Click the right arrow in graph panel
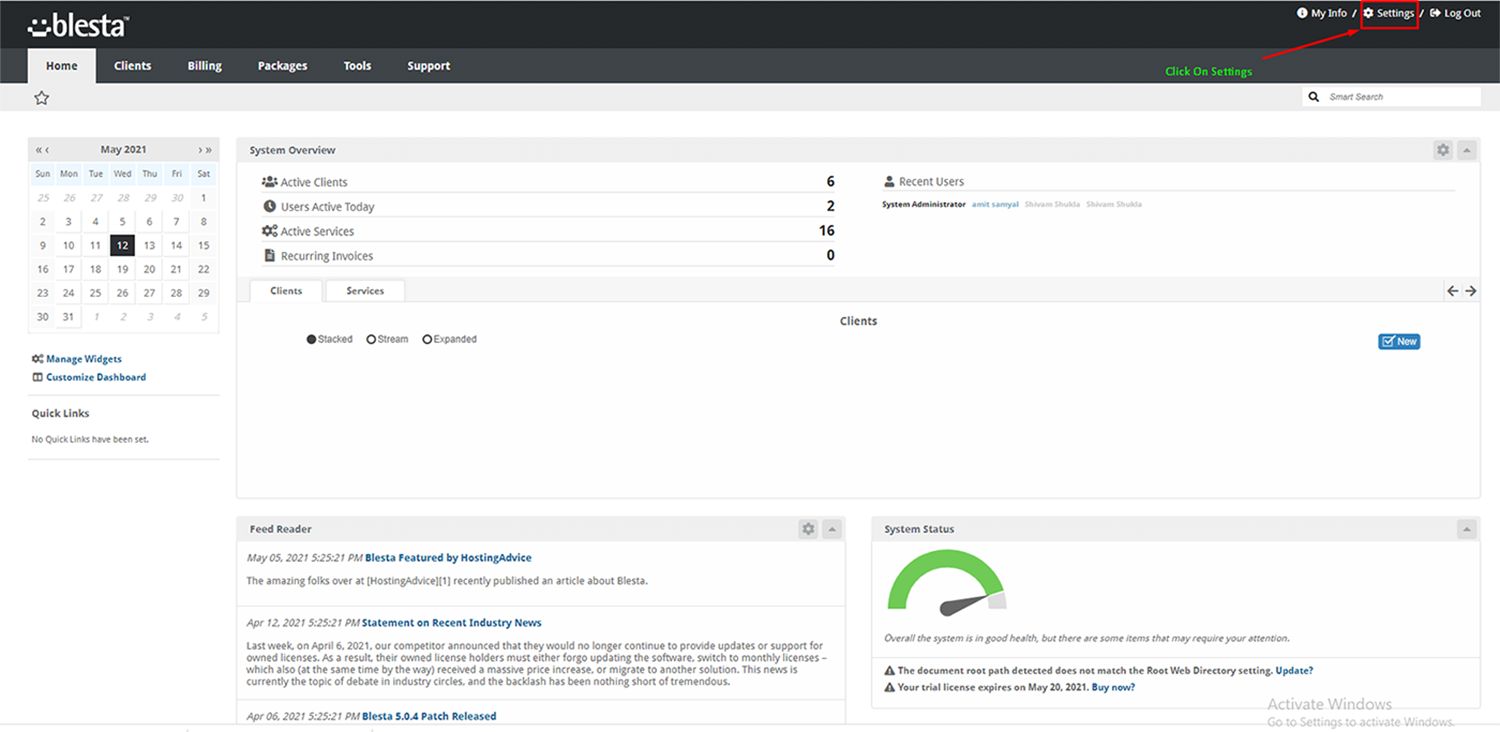Viewport: 1500px width, 732px height. [1471, 291]
